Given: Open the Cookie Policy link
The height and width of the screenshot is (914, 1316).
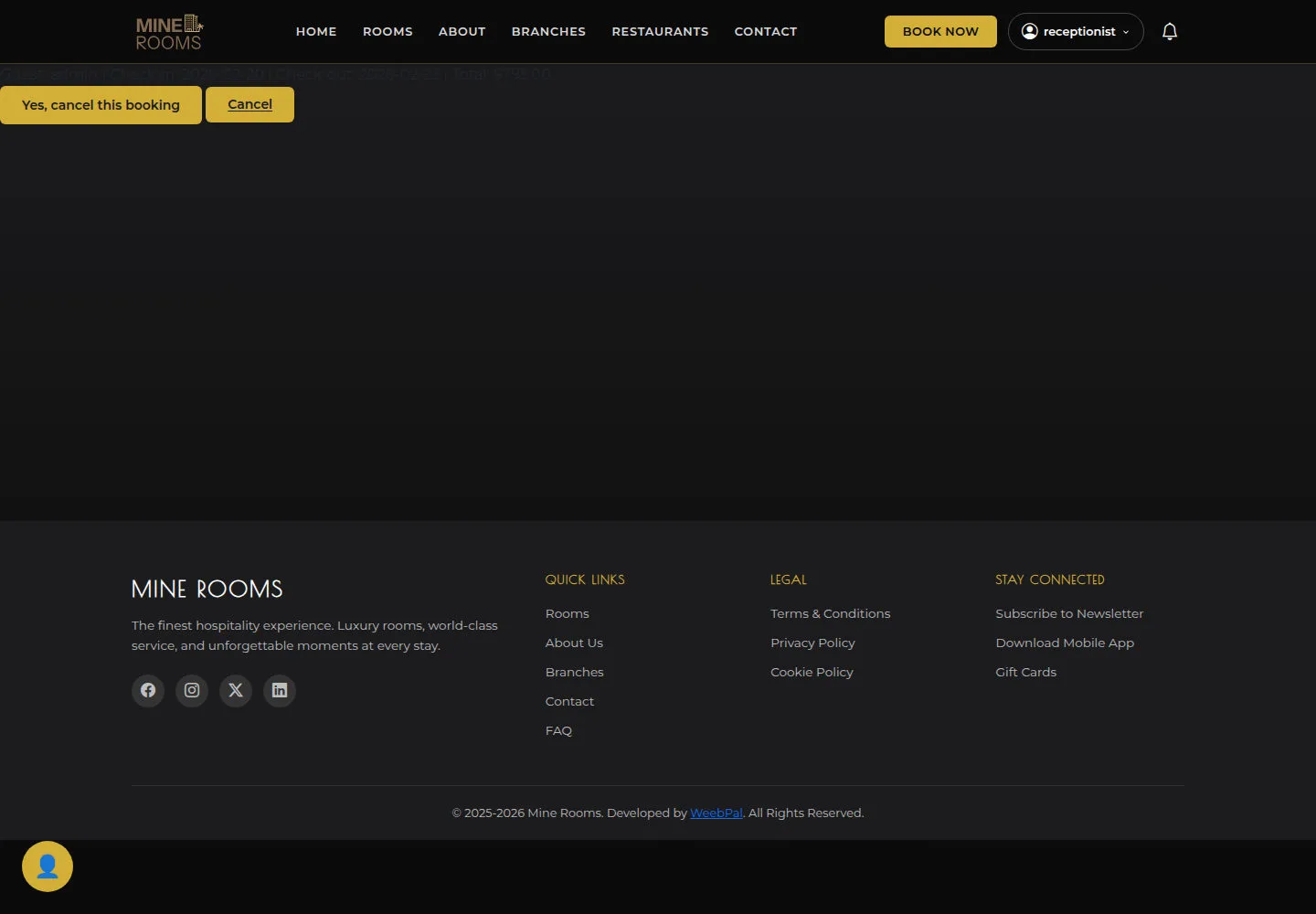Looking at the screenshot, I should [x=812, y=672].
